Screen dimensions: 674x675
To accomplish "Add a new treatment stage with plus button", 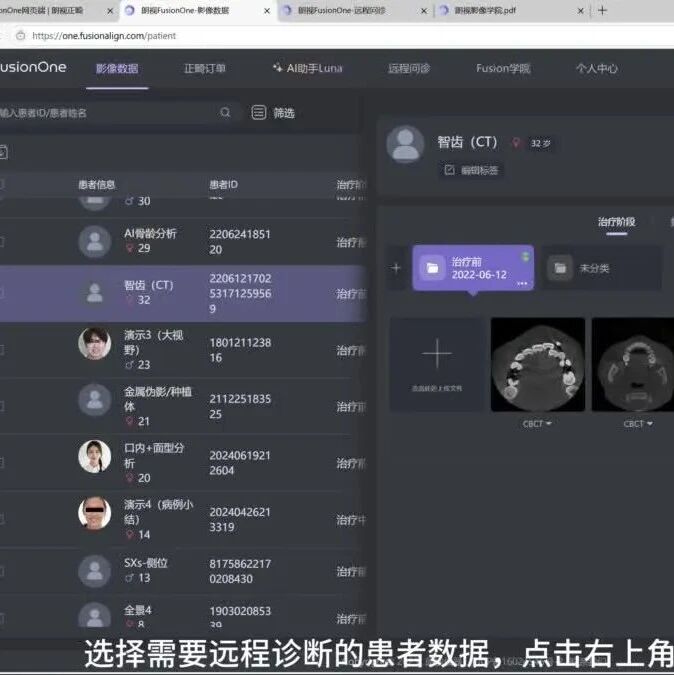I will [396, 268].
